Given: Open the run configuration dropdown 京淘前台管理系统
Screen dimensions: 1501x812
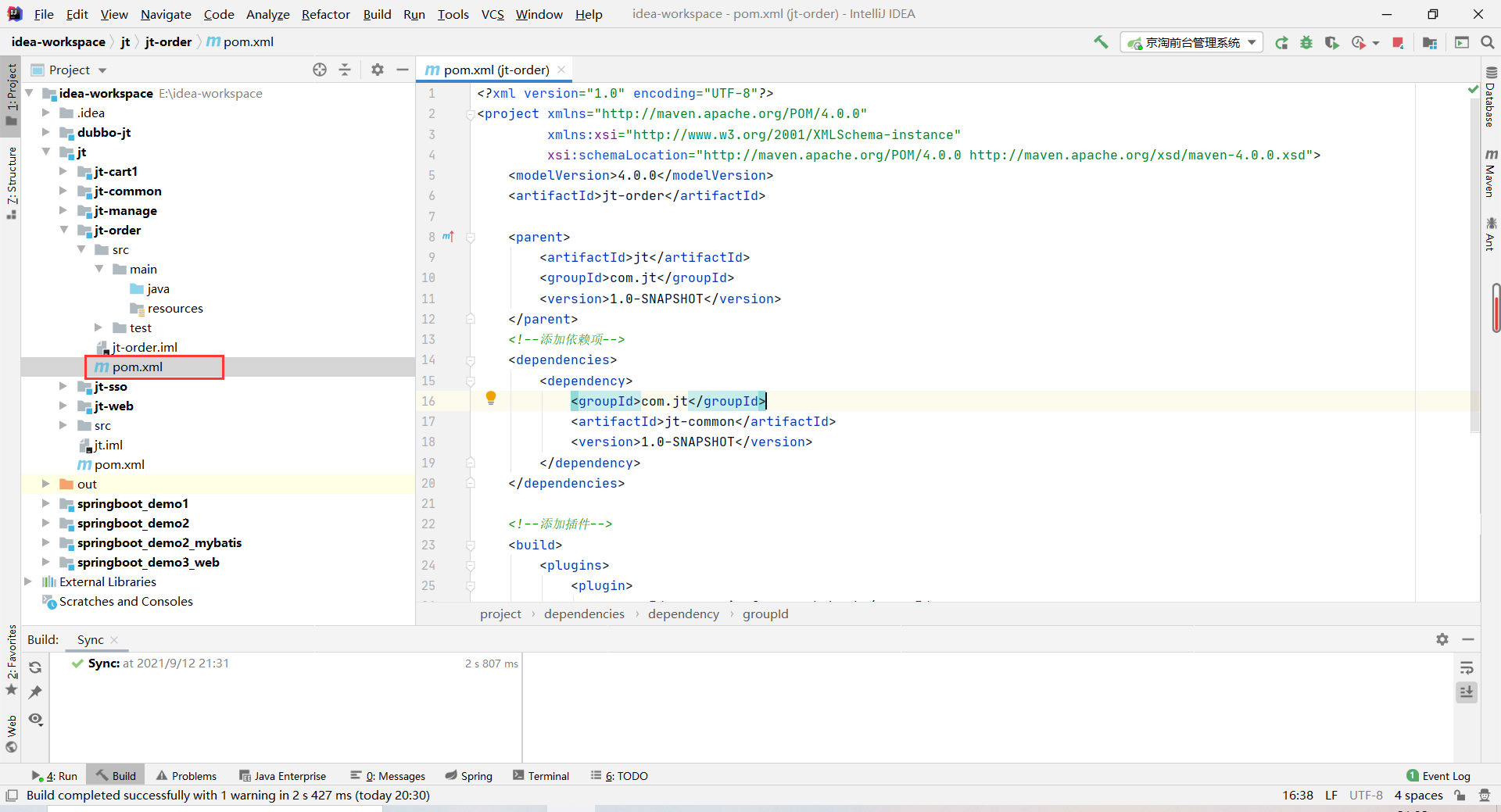Looking at the screenshot, I should (1191, 42).
